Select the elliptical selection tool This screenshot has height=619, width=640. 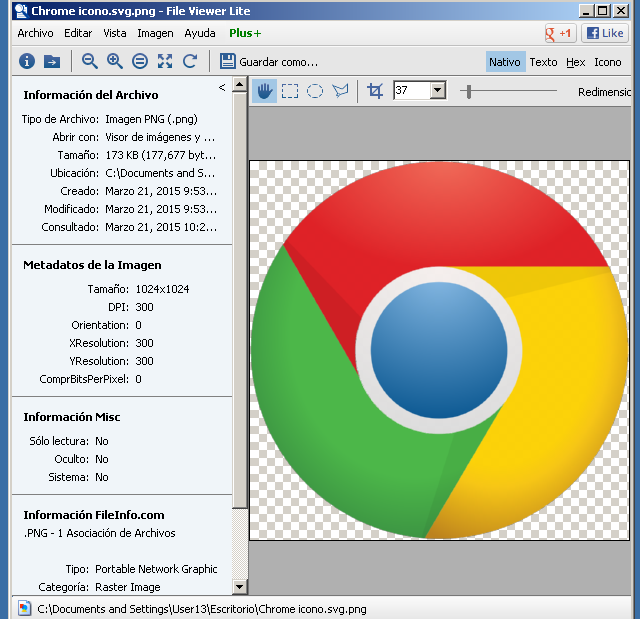(x=315, y=91)
